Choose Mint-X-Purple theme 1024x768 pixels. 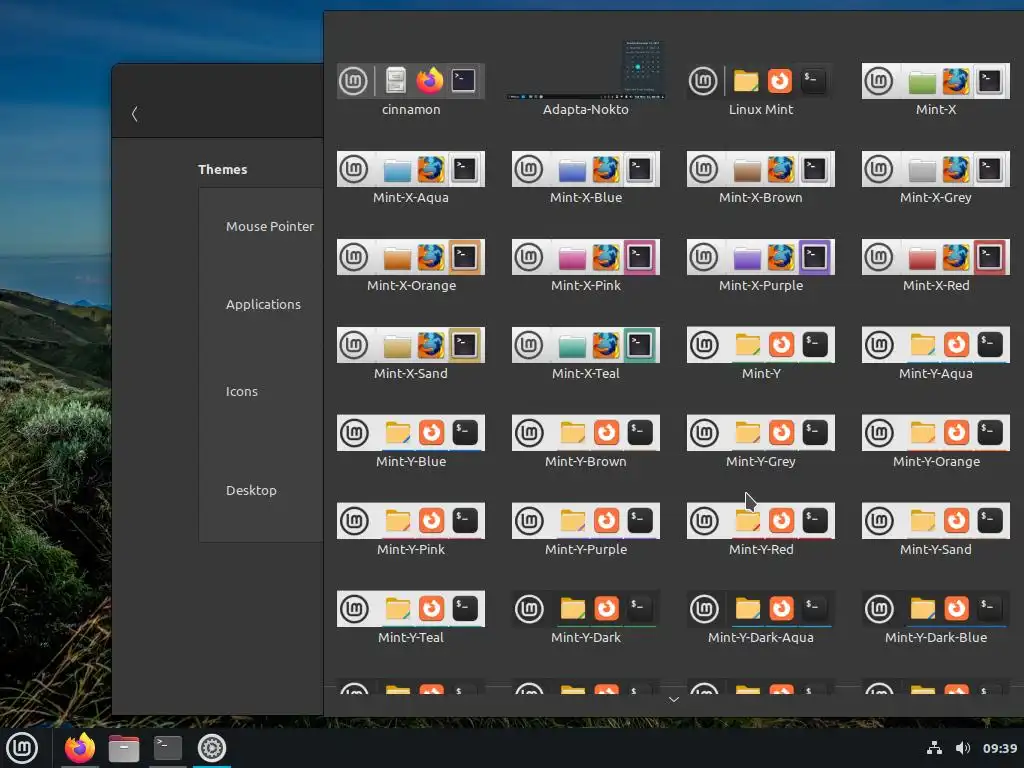[x=761, y=257]
